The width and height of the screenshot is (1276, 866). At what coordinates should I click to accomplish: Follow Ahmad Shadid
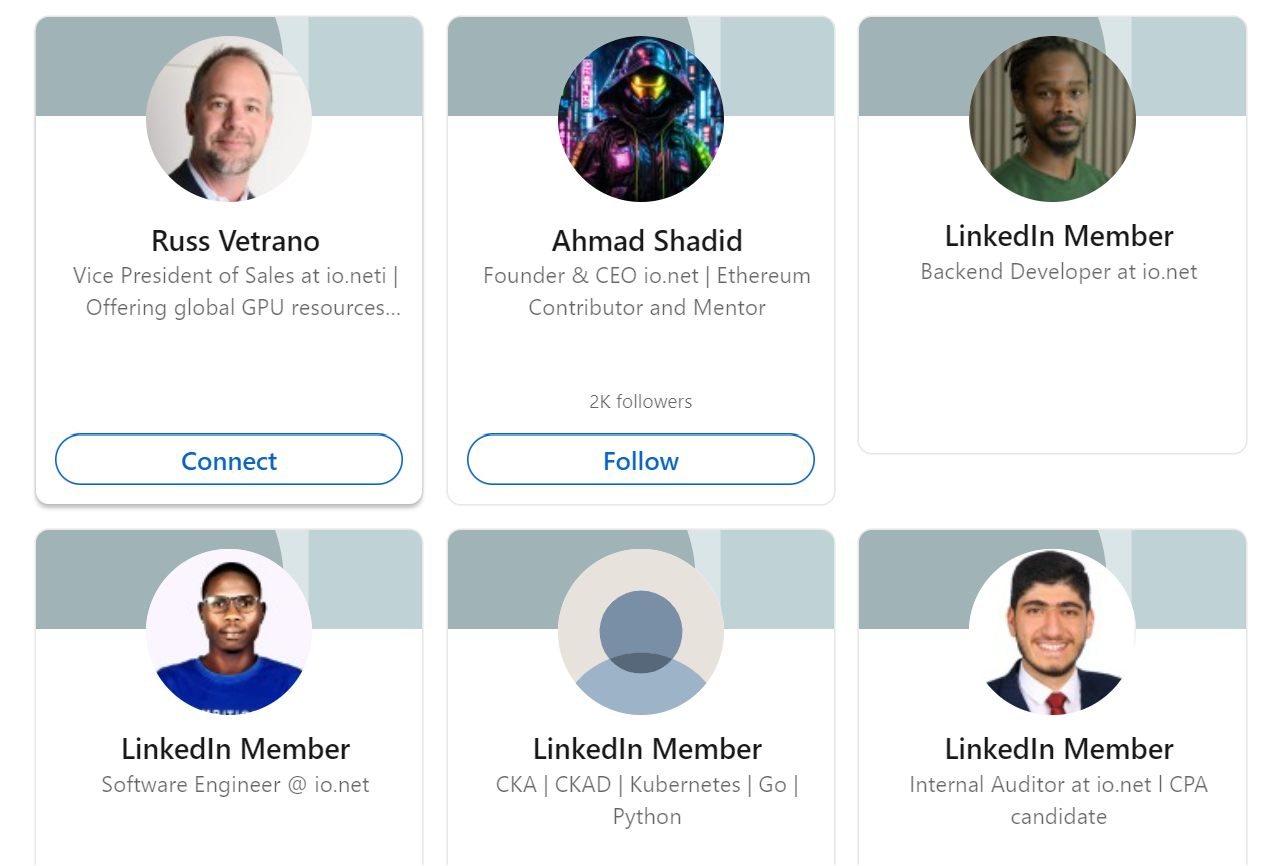tap(640, 460)
